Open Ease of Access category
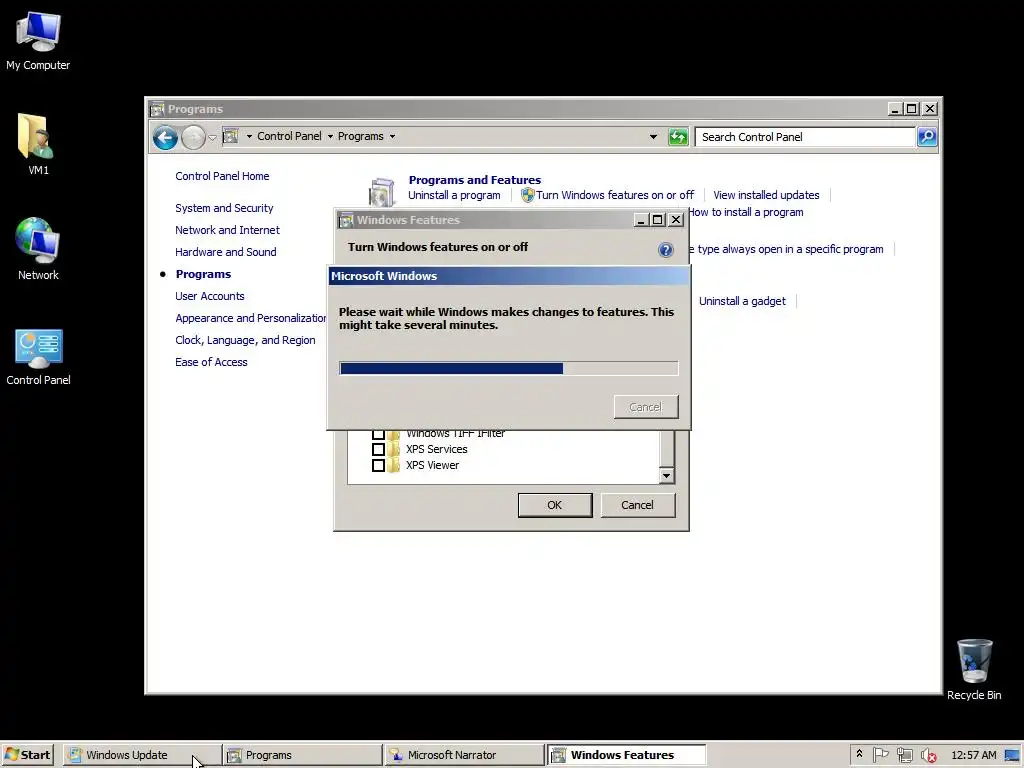Screen dimensions: 1024x768 (x=211, y=362)
